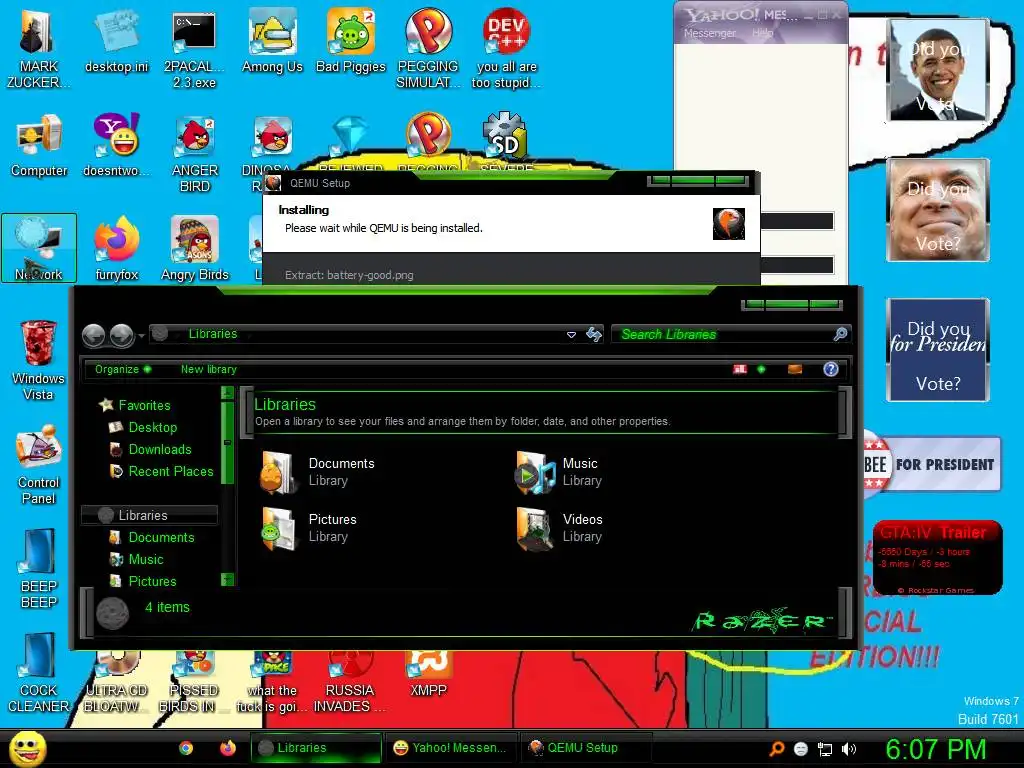Click the preview pane icon in Libraries toolbar
The height and width of the screenshot is (768, 1024).
(x=795, y=370)
